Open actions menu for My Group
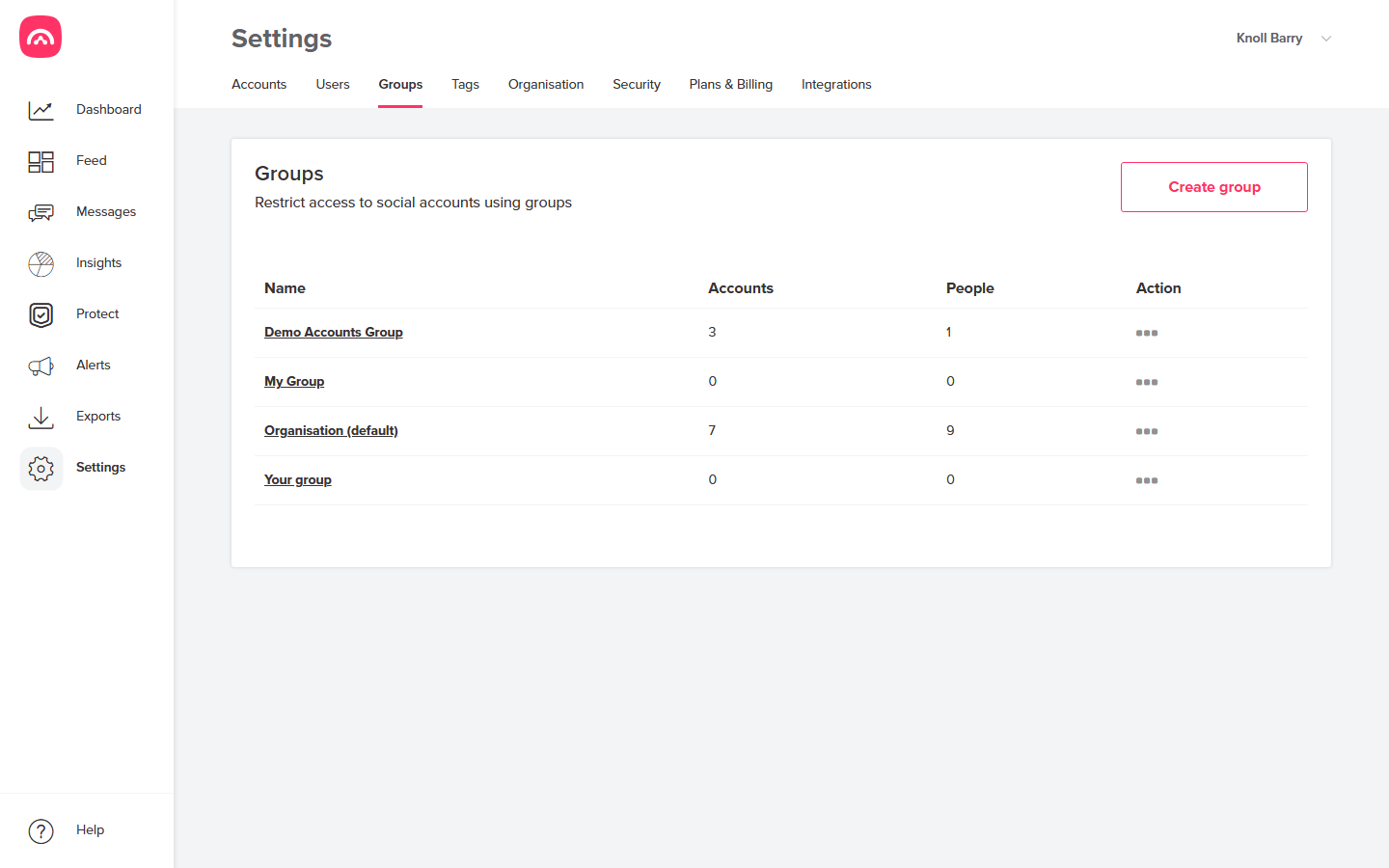The image size is (1389, 868). (1147, 382)
